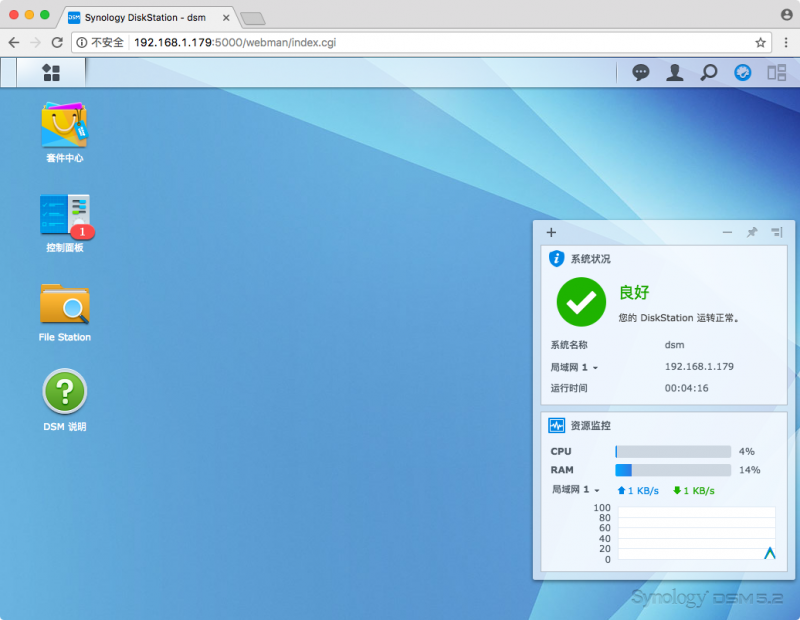Click the download speed 1 KB/s
Viewport: 800px width, 620px height.
point(694,490)
